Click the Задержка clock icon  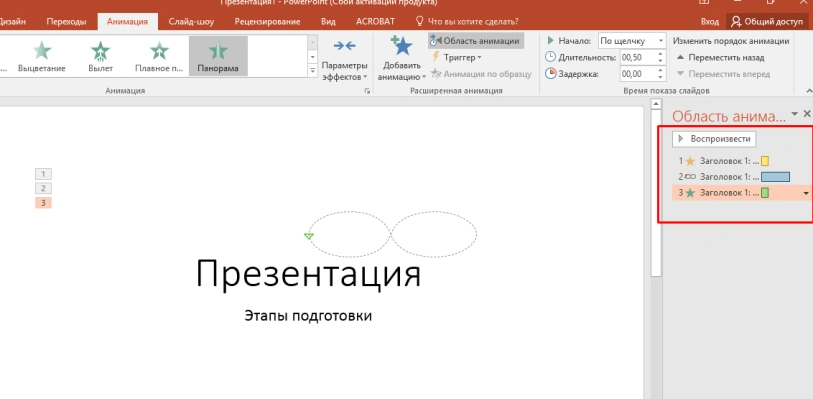point(550,74)
